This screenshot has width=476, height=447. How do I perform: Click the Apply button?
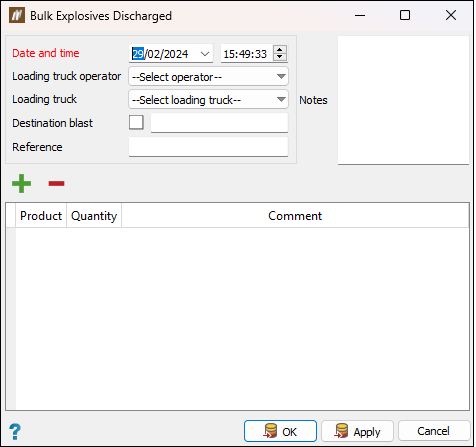coord(357,431)
